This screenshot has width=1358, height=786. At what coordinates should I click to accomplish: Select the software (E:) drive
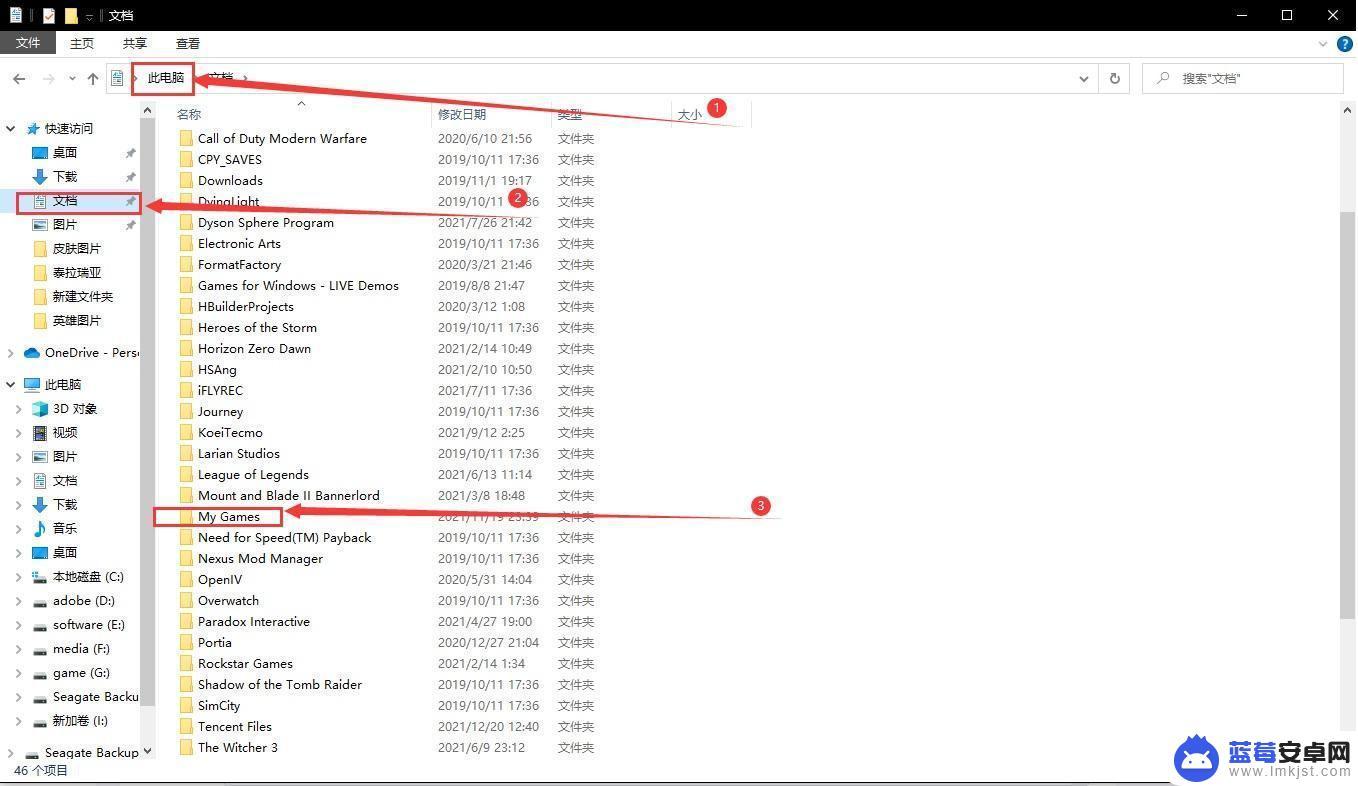click(89, 625)
